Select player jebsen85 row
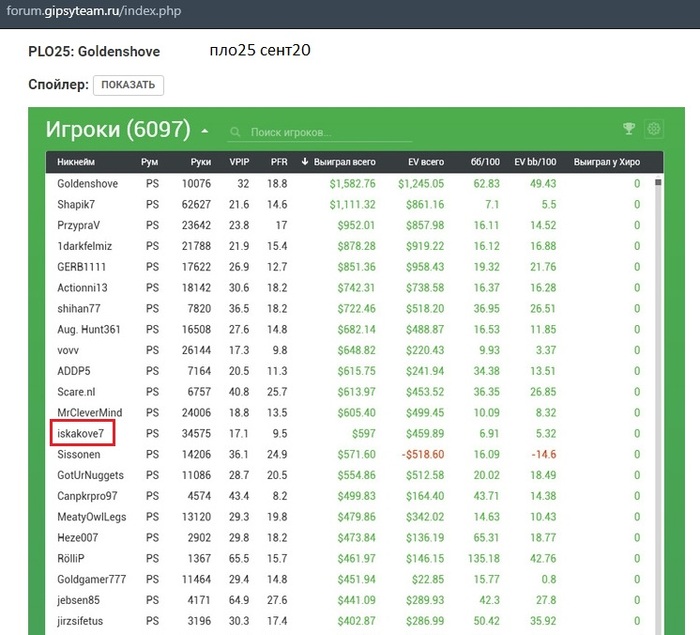This screenshot has width=700, height=635. pos(349,600)
